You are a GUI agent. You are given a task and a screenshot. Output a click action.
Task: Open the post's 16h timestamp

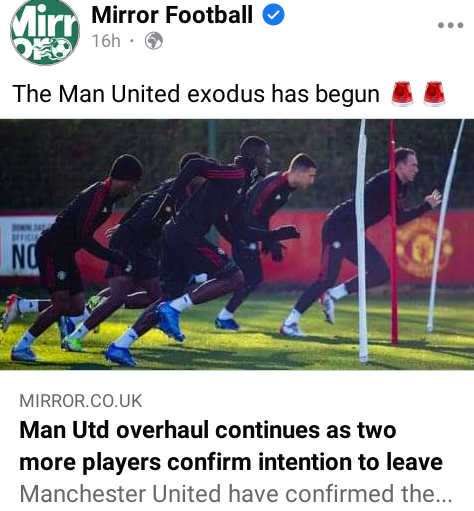pyautogui.click(x=106, y=41)
